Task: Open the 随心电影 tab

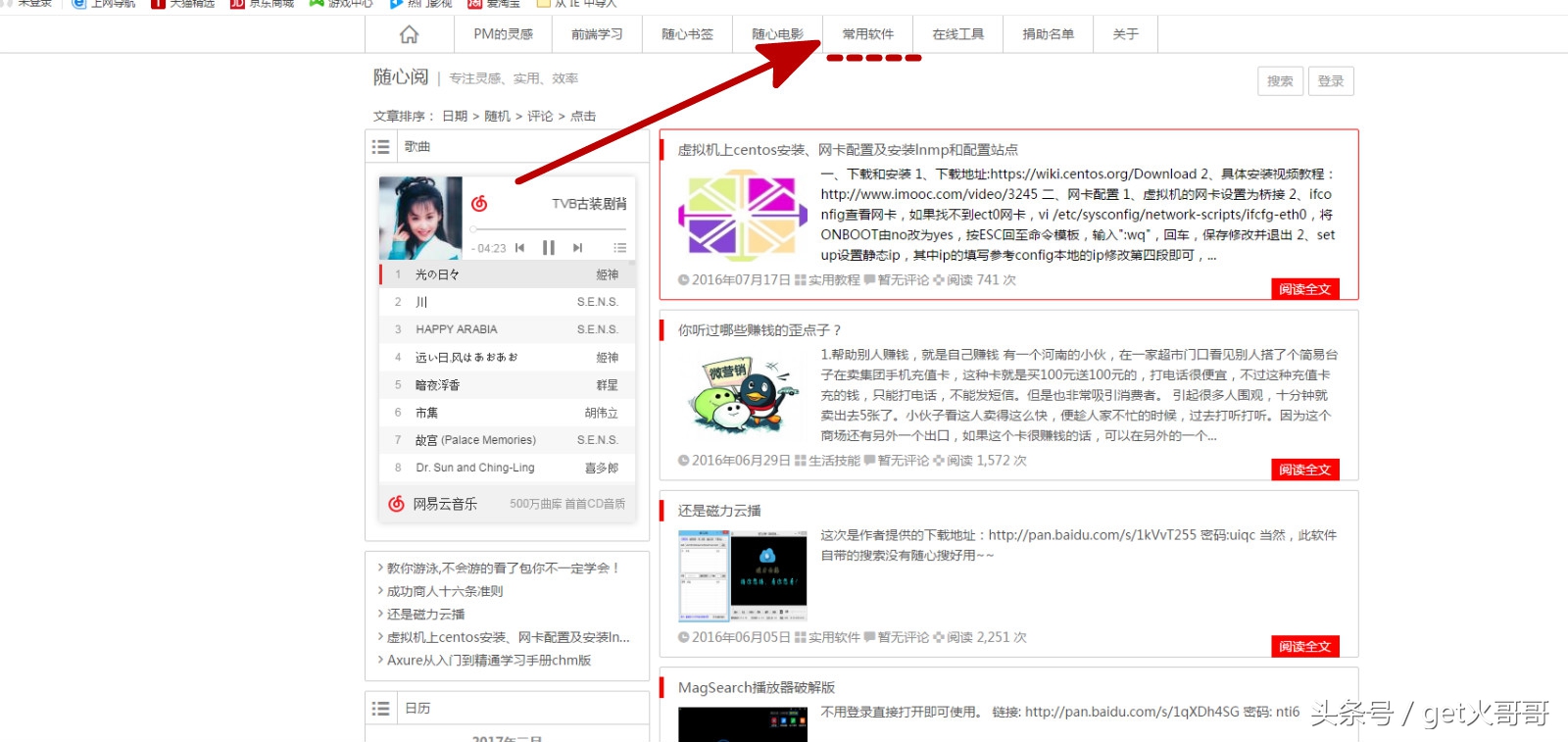Action: coord(777,34)
